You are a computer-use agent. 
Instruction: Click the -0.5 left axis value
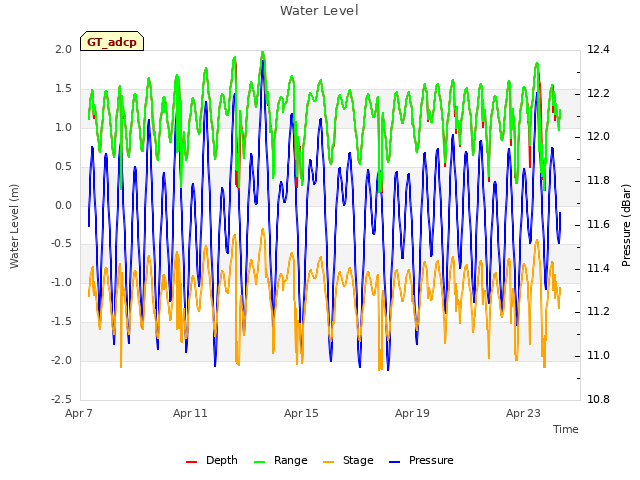62,244
